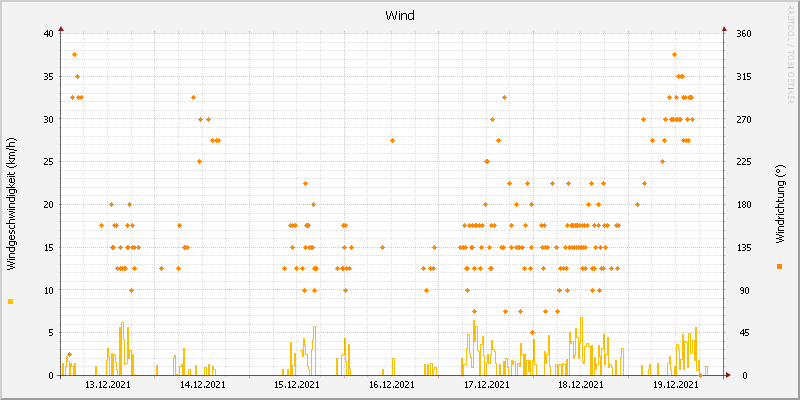Click the arrowhead atop the right axis
This screenshot has width=800, height=400.
[x=724, y=29]
